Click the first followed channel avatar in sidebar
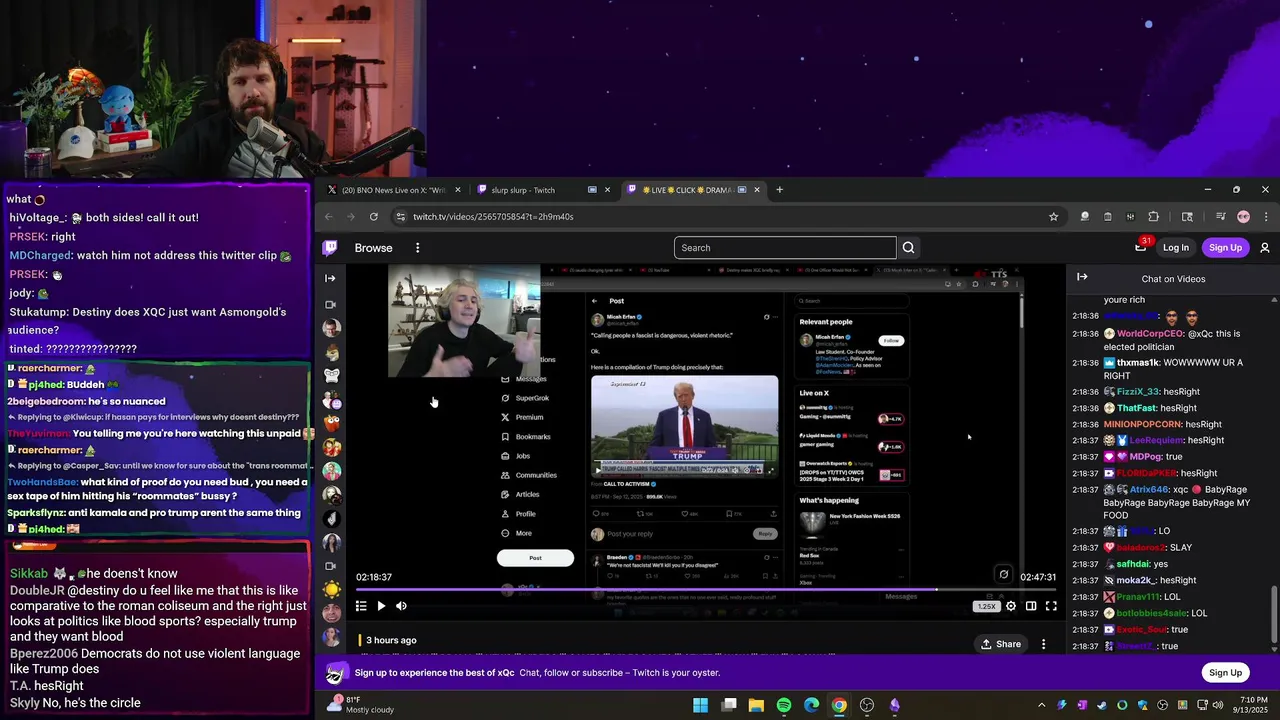This screenshot has height=720, width=1280. coord(331,328)
